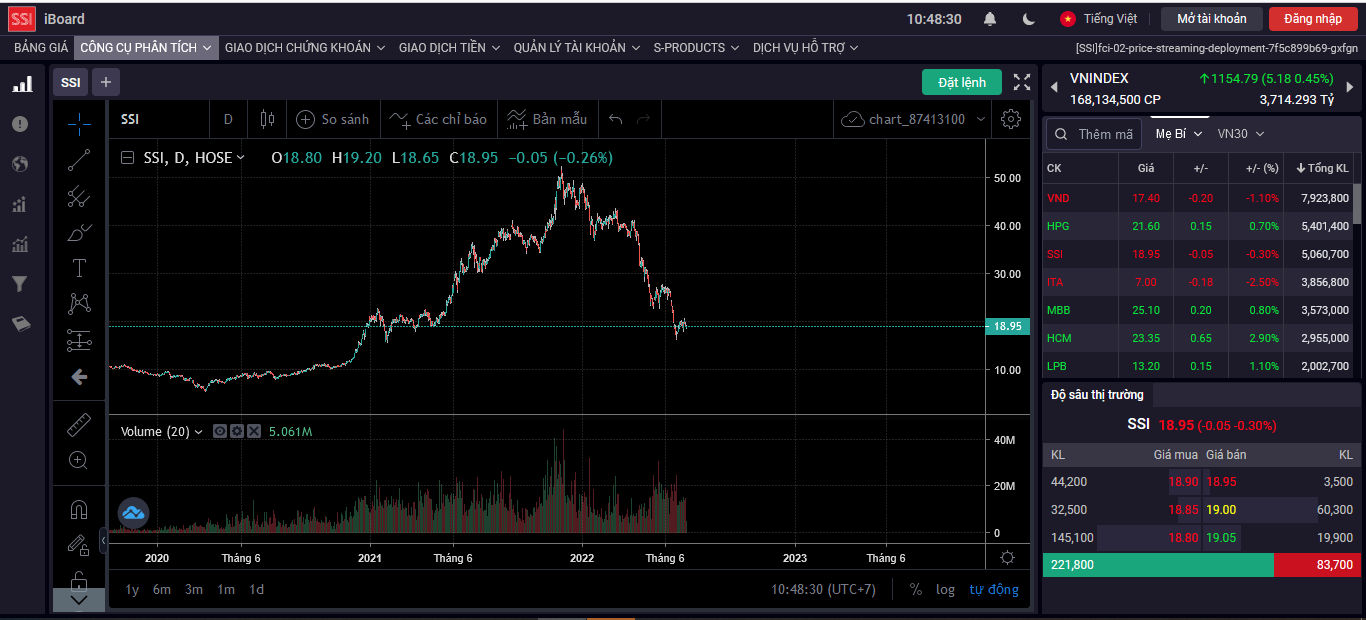Open the alert icon in left sidebar

20,124
